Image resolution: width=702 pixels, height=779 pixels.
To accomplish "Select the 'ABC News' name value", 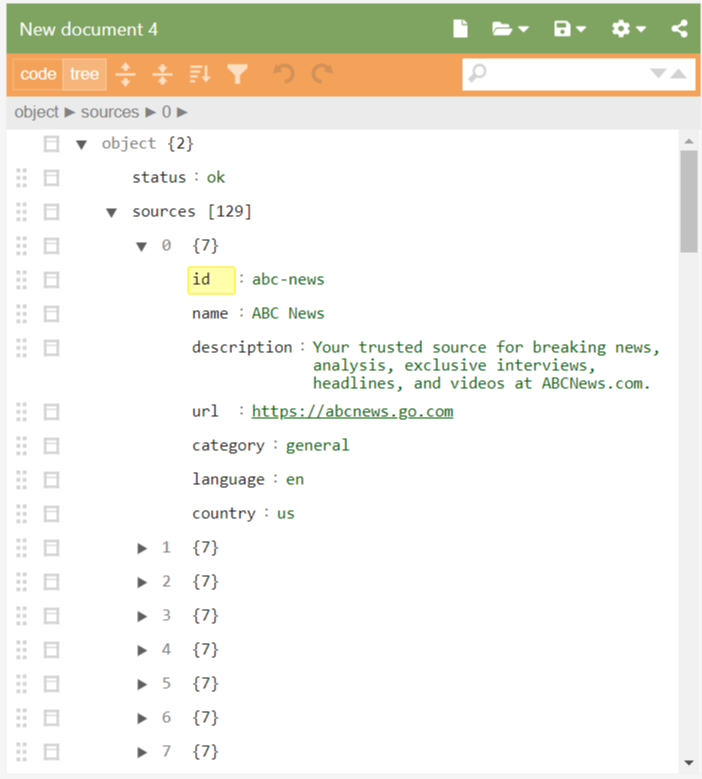I will [x=288, y=313].
